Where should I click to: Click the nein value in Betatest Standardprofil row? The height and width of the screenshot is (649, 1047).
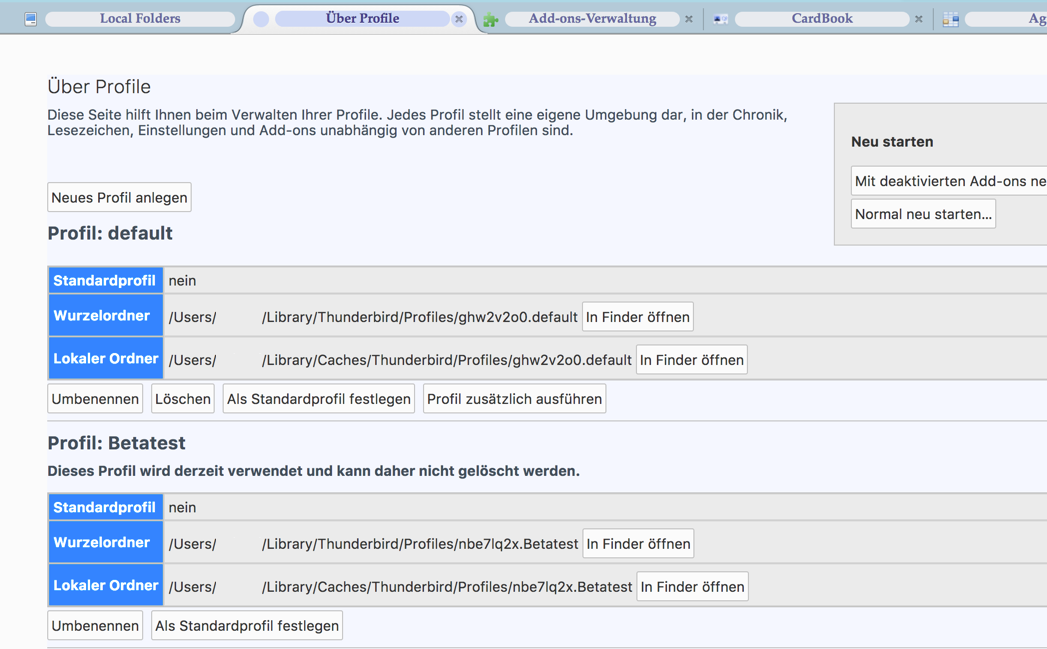[x=182, y=507]
